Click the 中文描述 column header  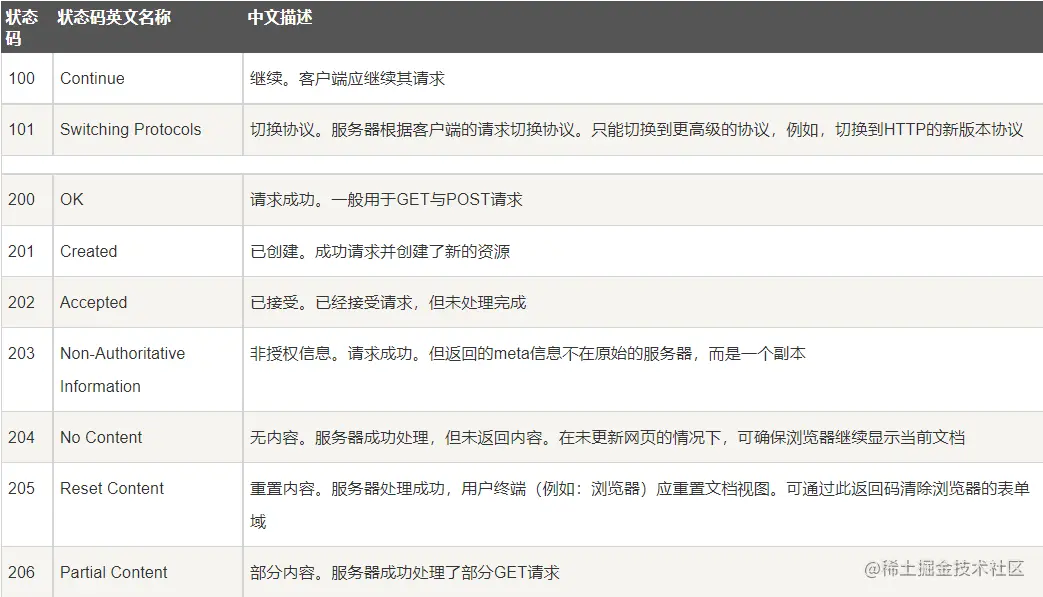(280, 17)
